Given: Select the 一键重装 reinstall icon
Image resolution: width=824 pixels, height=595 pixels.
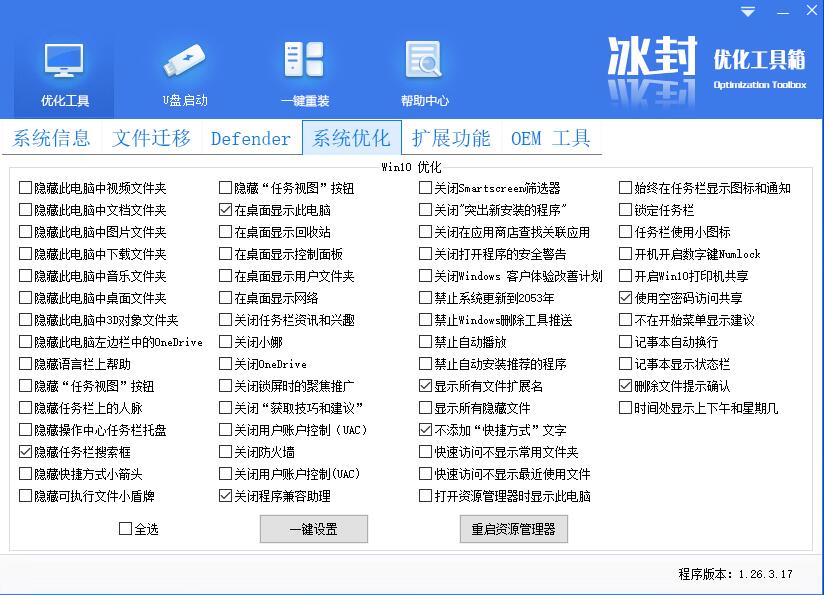Looking at the screenshot, I should coord(304,64).
